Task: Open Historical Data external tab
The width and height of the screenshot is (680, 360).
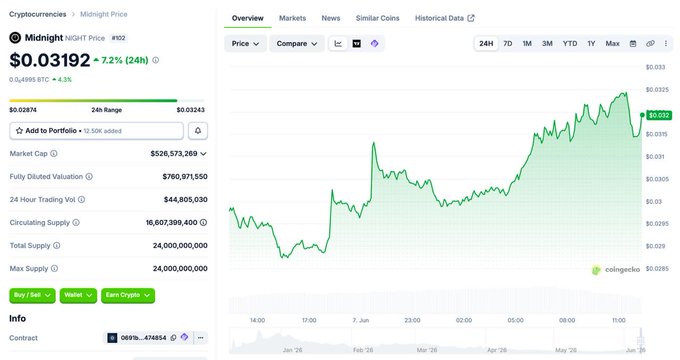Action: (x=445, y=18)
